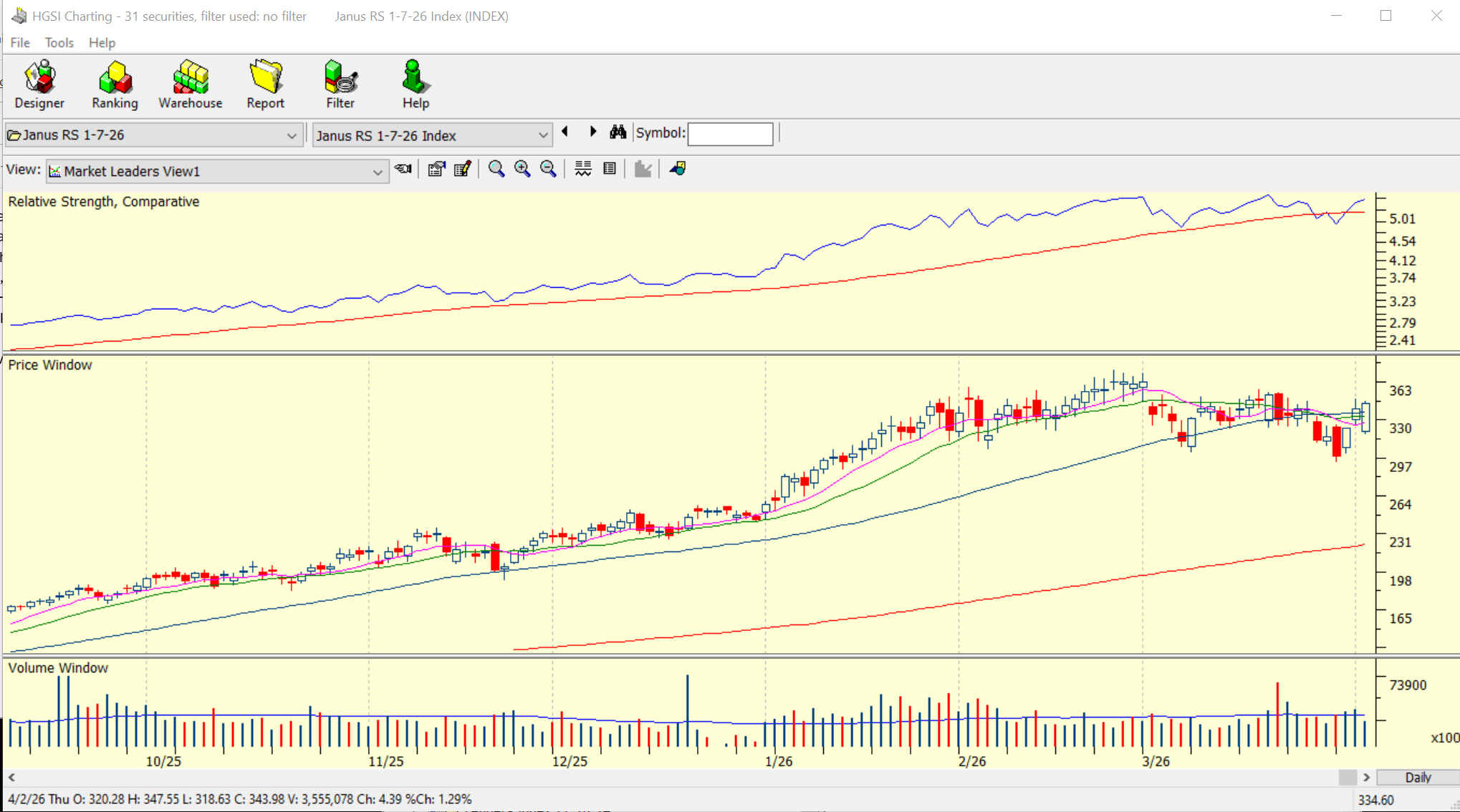This screenshot has height=812, width=1460.
Task: Open the File menu
Action: (20, 43)
